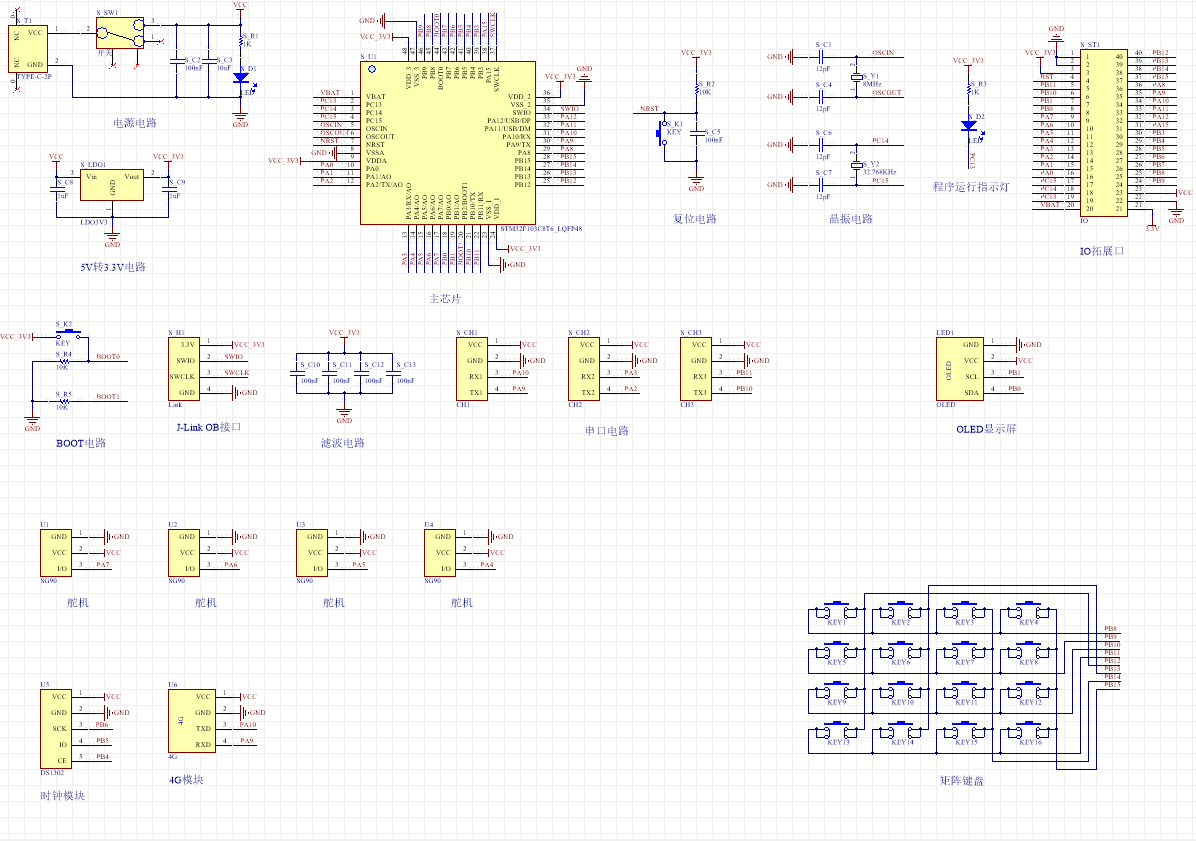Click the J-Link OB接口 label
Screen dimensions: 1196x841
(x=209, y=427)
